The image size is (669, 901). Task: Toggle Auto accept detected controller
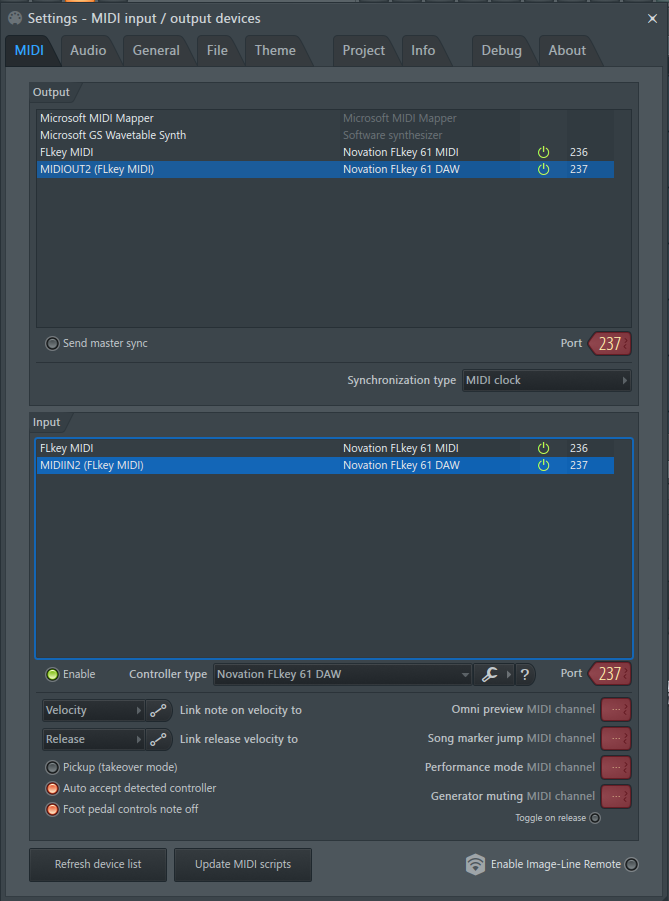pos(52,788)
